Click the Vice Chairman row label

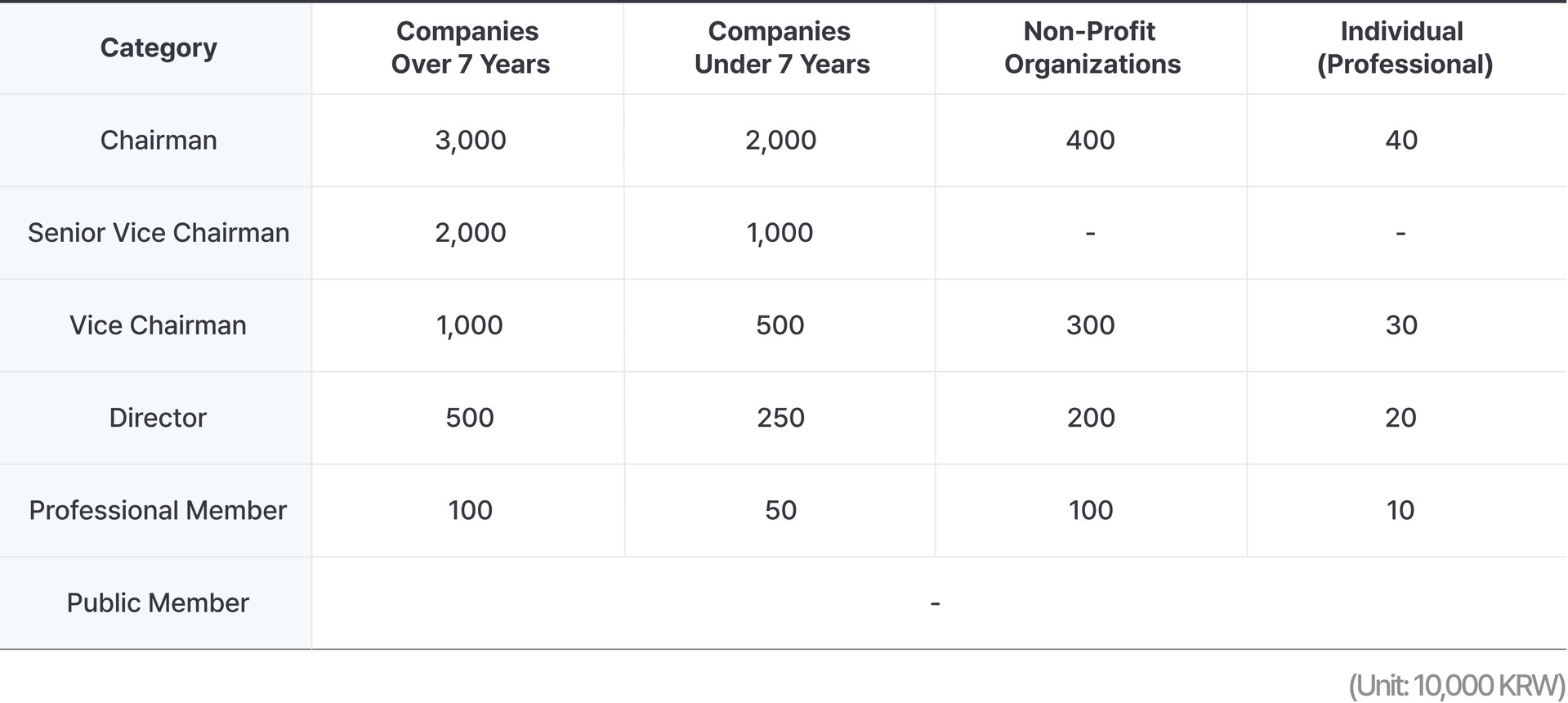(x=158, y=325)
